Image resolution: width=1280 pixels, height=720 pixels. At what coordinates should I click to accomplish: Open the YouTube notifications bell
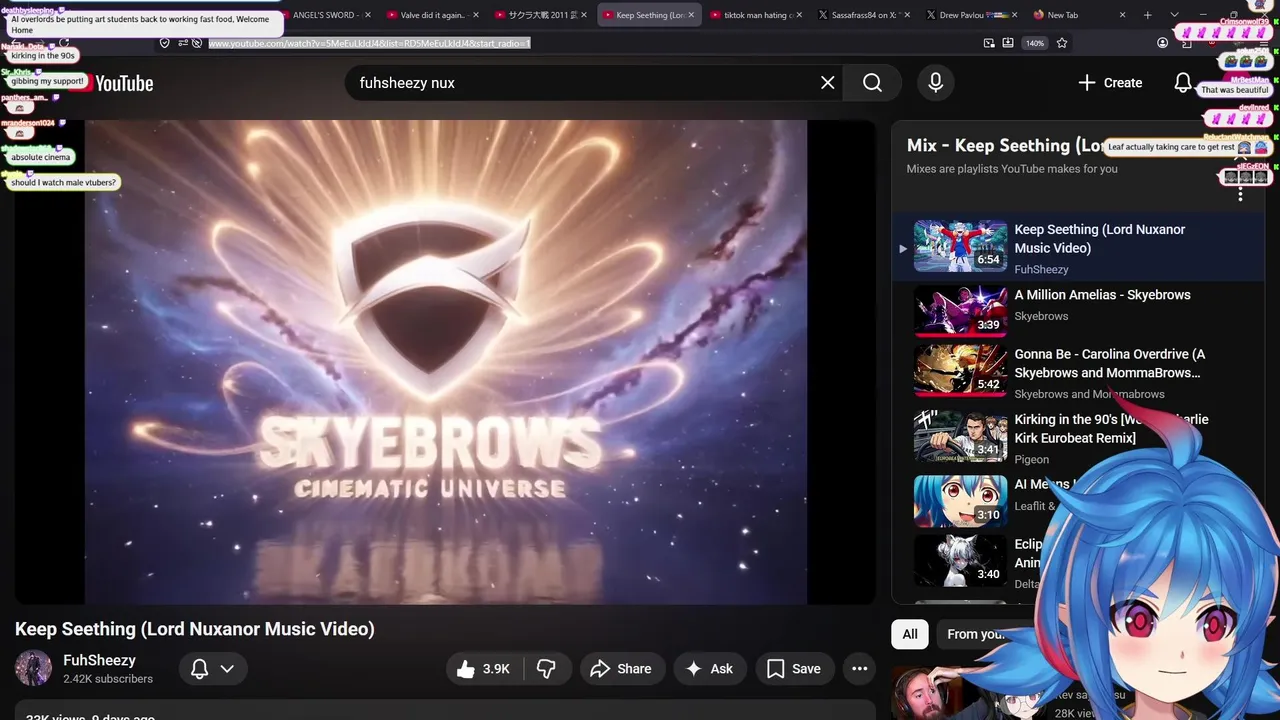click(1182, 83)
